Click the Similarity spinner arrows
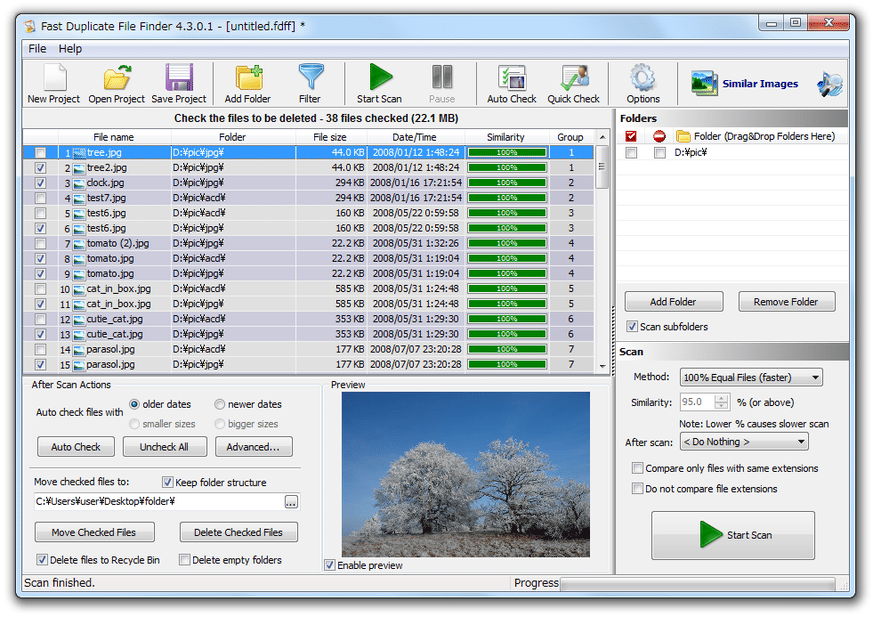Viewport: 873px width, 617px height. 722,401
